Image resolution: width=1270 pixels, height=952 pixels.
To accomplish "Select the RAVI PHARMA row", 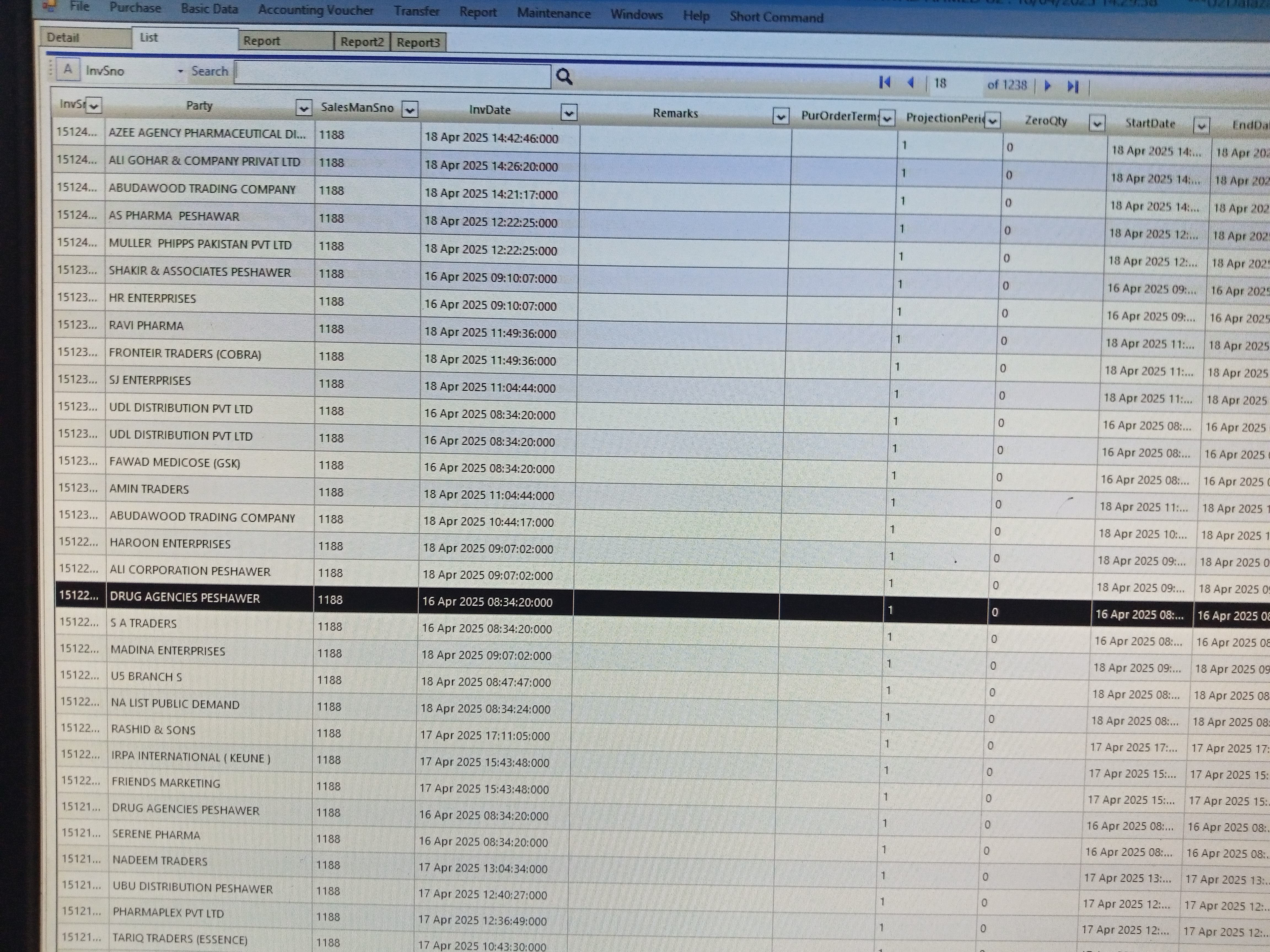I will 146,326.
